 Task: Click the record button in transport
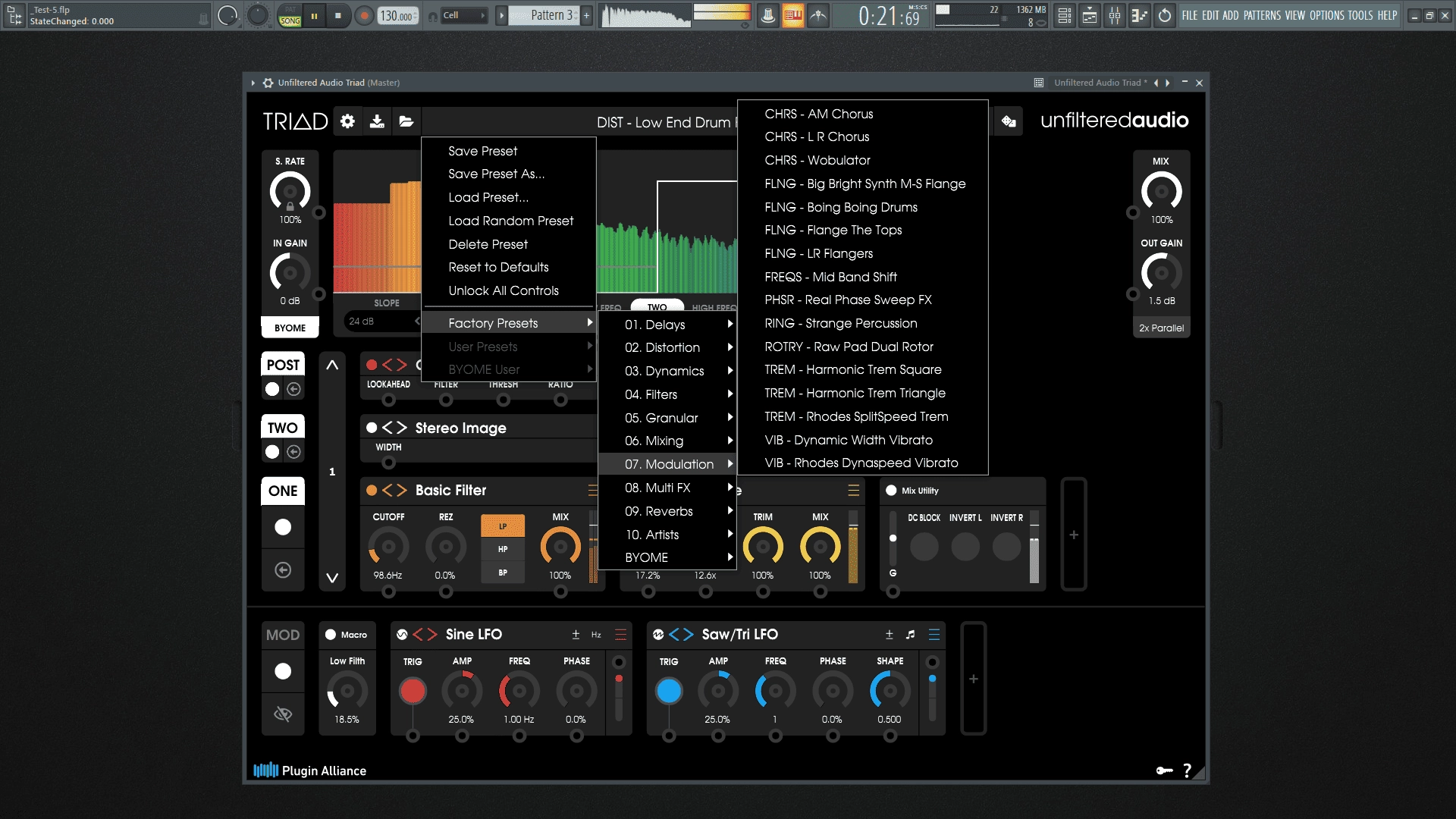pos(365,15)
